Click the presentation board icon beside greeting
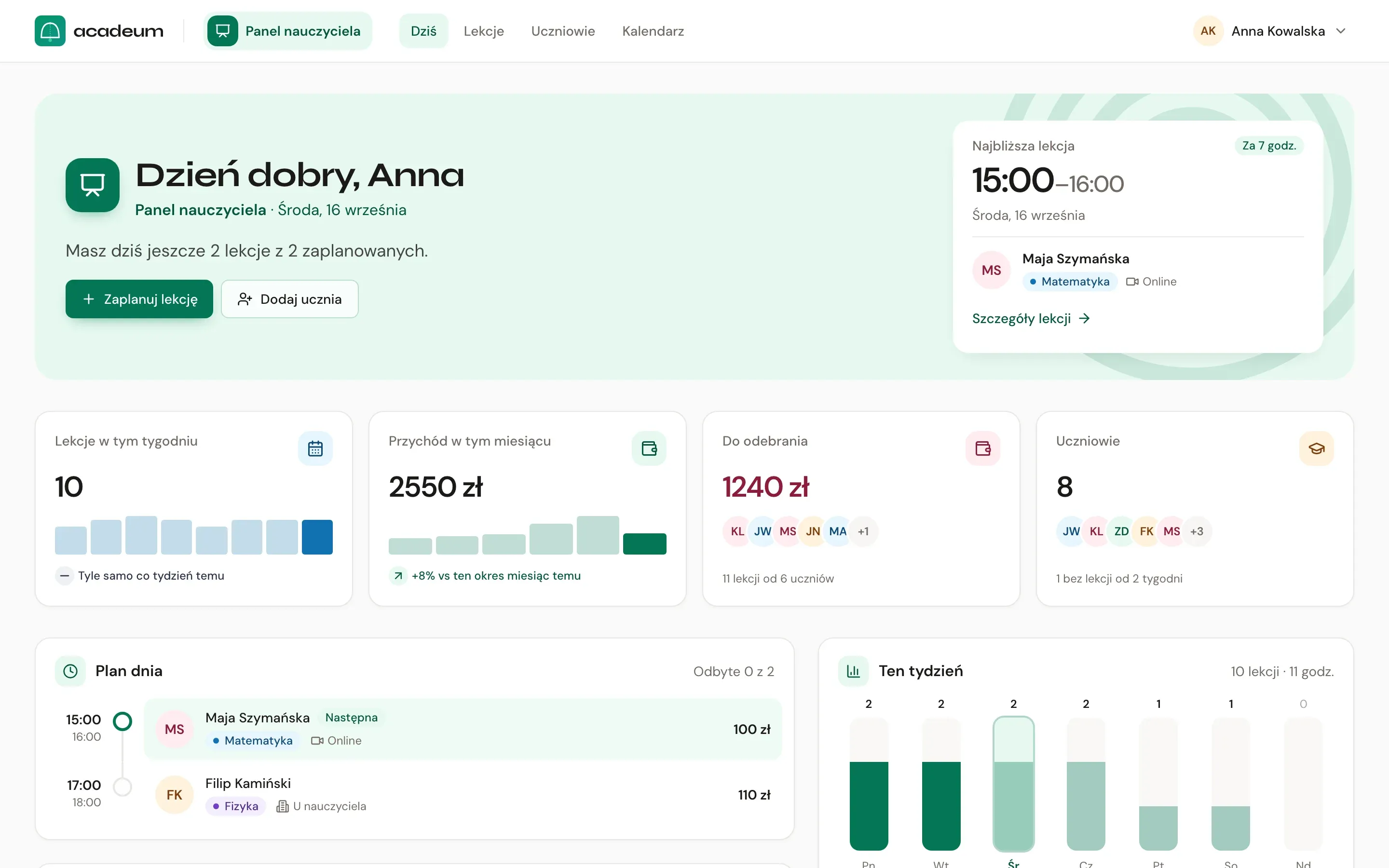 pos(93,185)
